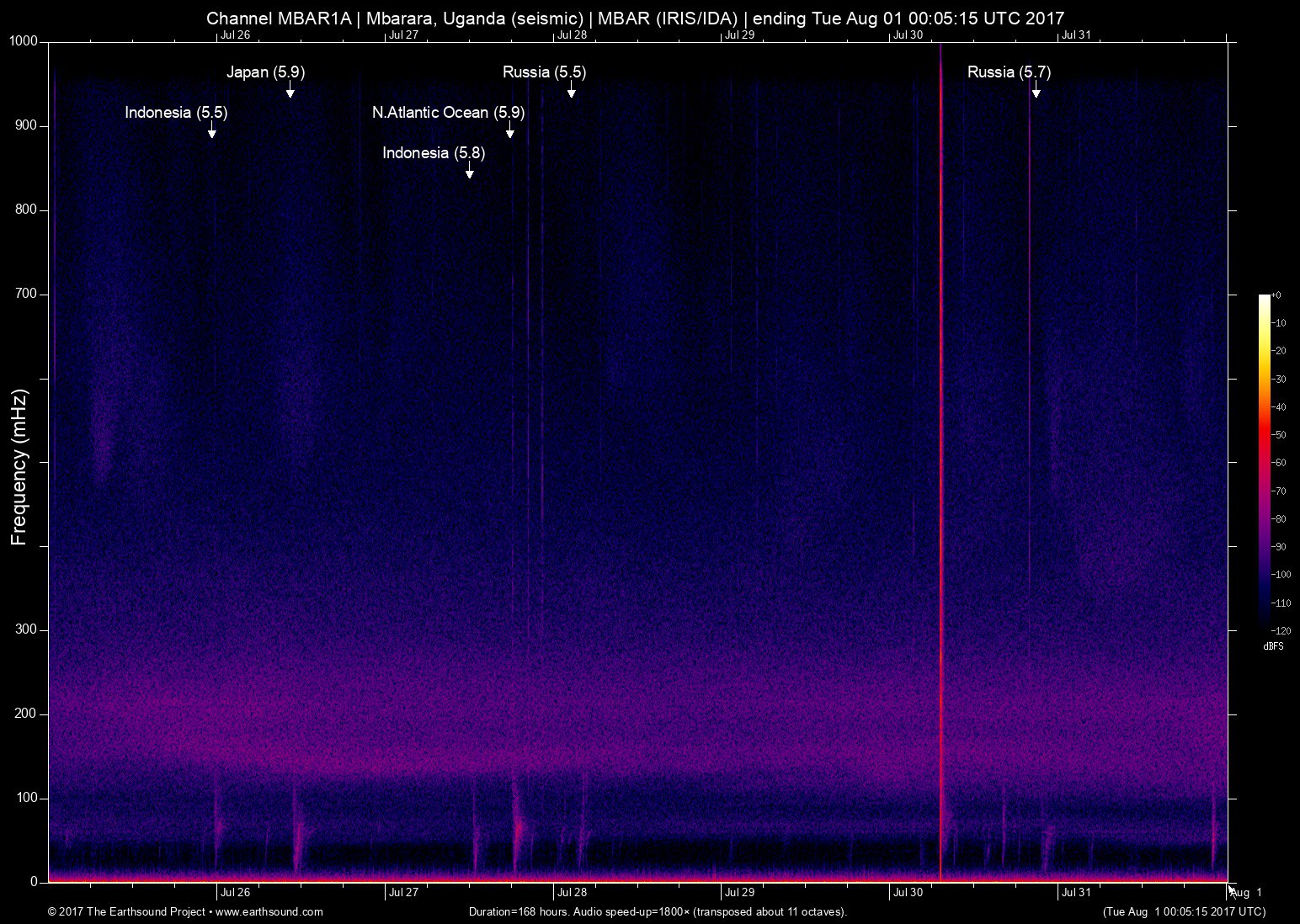This screenshot has height=924, width=1300.
Task: Select the 300 frequency tick label
Action: [x=27, y=629]
